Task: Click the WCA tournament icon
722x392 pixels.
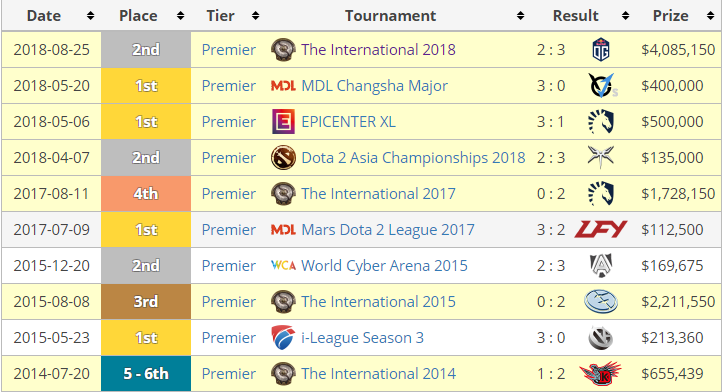Action: [283, 265]
